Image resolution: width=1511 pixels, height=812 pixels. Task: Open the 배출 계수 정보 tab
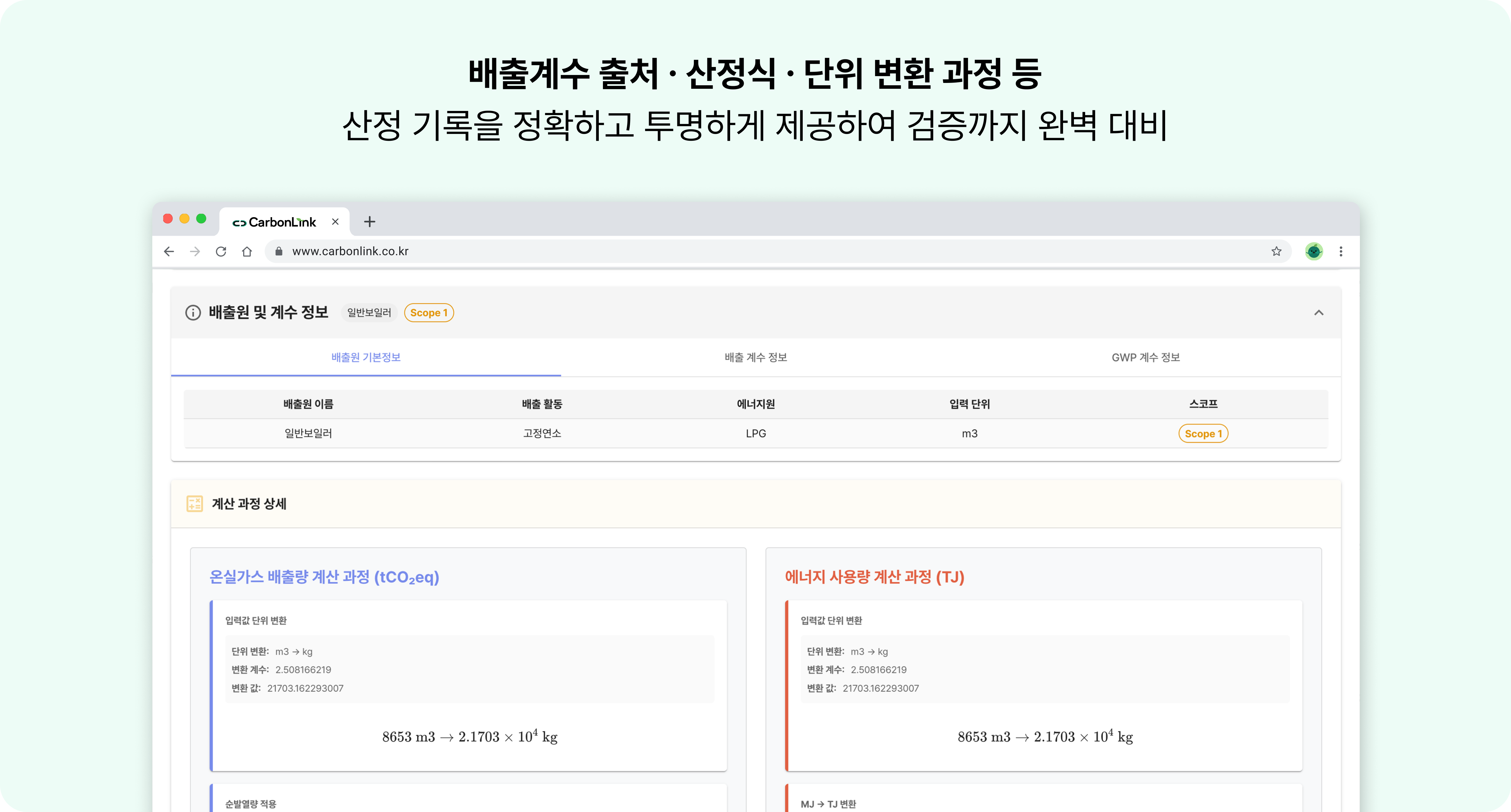(x=755, y=357)
